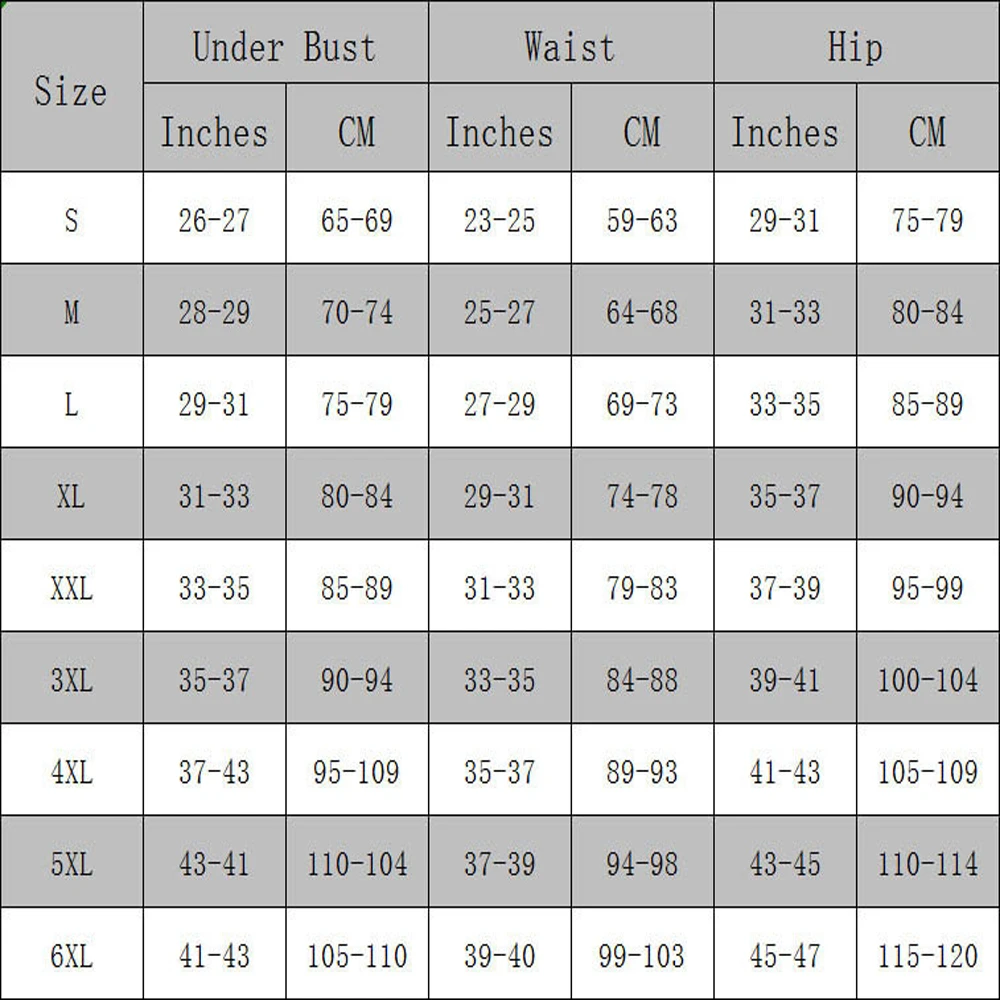
Task: Click the 65-69 under bust CM cell
Action: [x=356, y=220]
